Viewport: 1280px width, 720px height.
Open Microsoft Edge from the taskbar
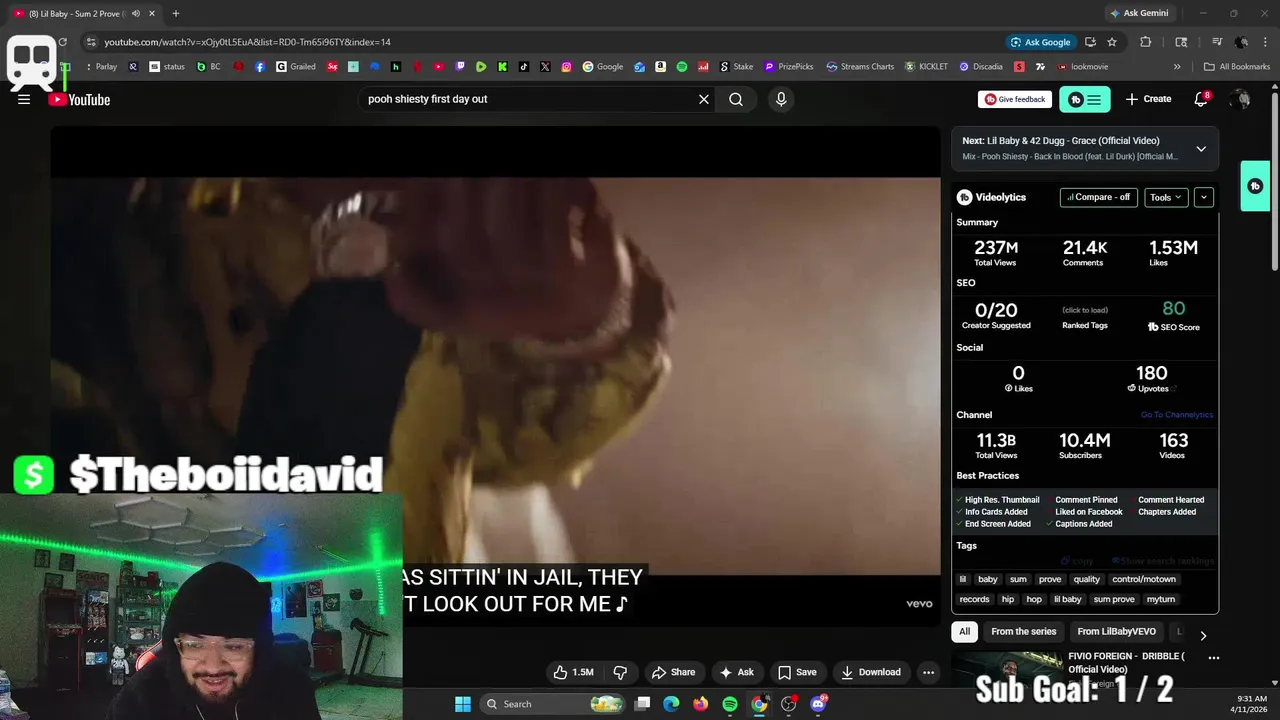[672, 704]
